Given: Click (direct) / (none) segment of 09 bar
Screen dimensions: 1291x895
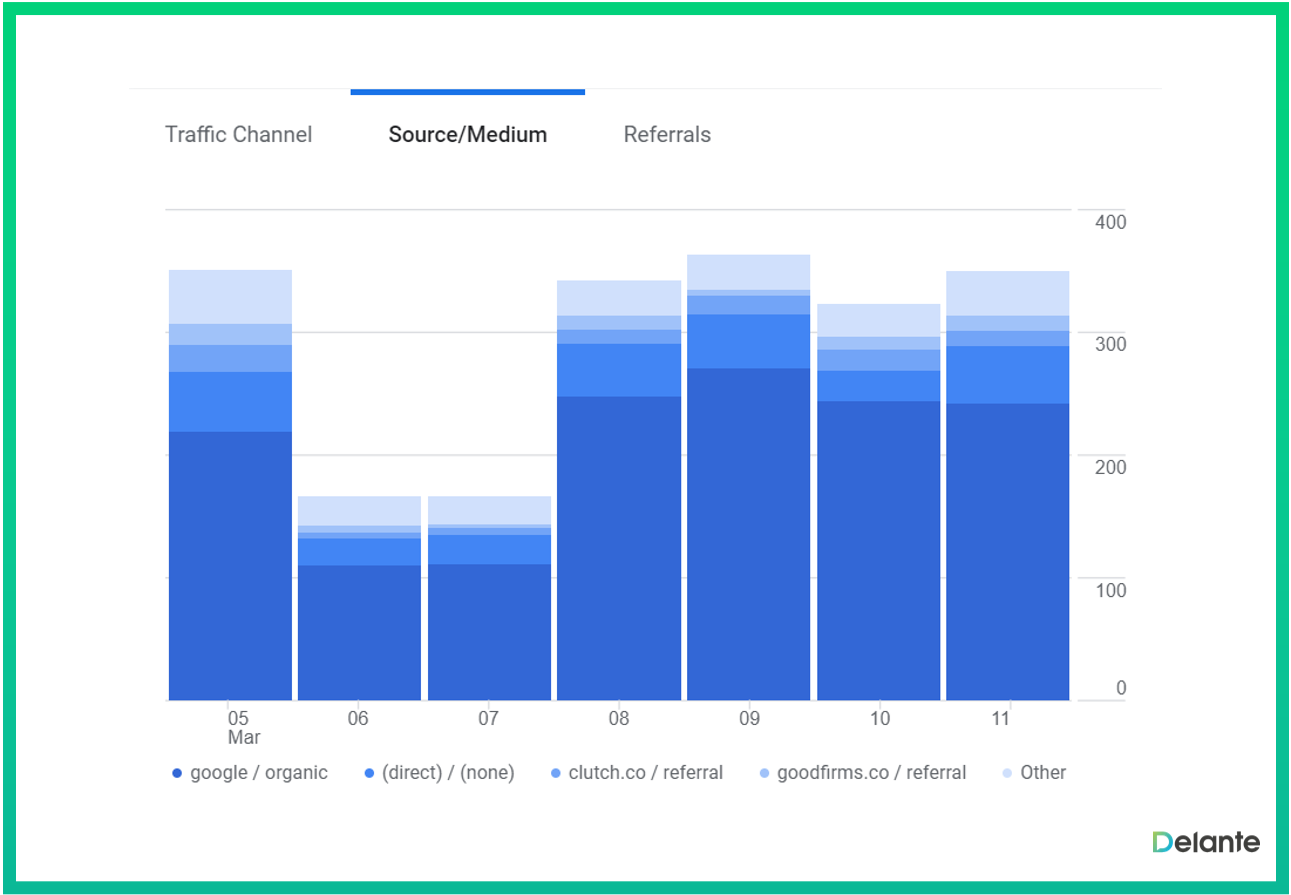Looking at the screenshot, I should [x=748, y=341].
